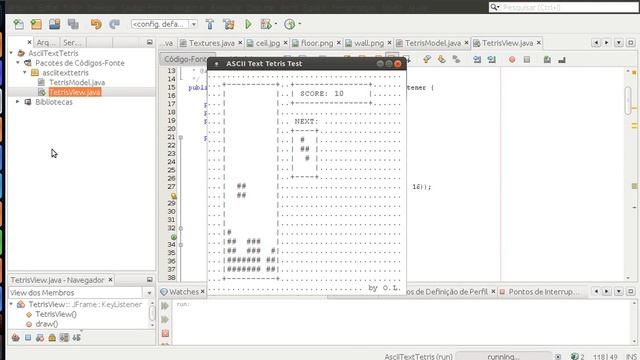The width and height of the screenshot is (640, 360).
Task: Open the floor.png editor tab
Action: coord(317,43)
